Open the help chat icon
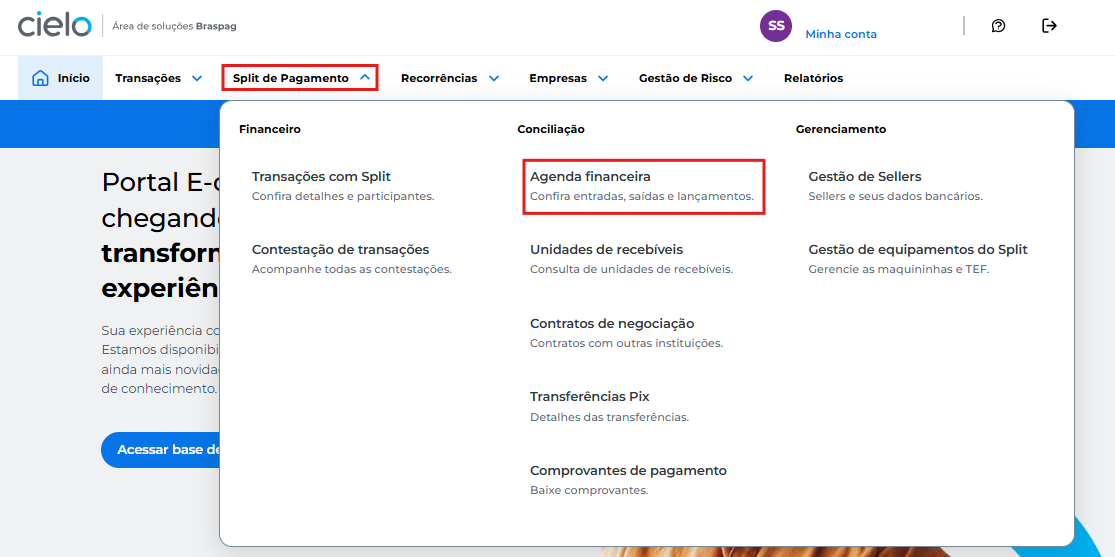The image size is (1115, 557). 998,26
